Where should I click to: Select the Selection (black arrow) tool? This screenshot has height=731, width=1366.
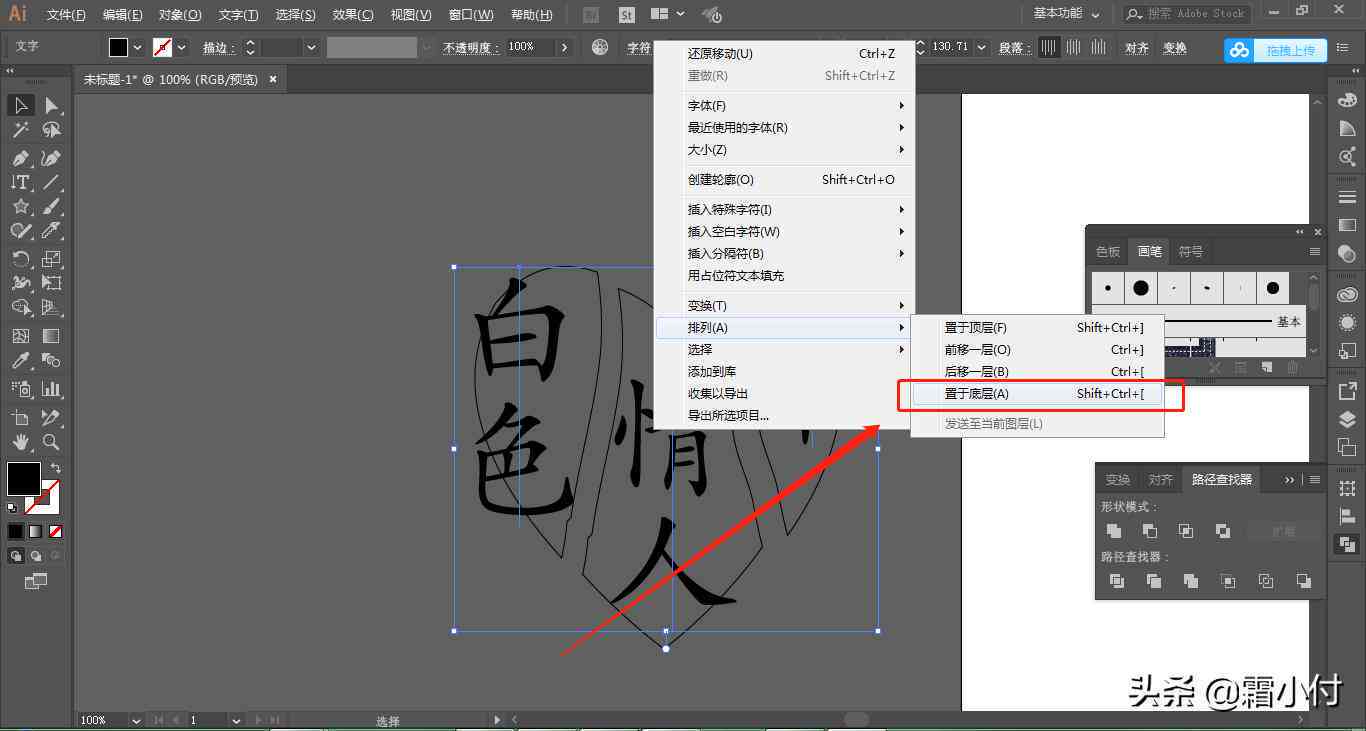click(20, 105)
